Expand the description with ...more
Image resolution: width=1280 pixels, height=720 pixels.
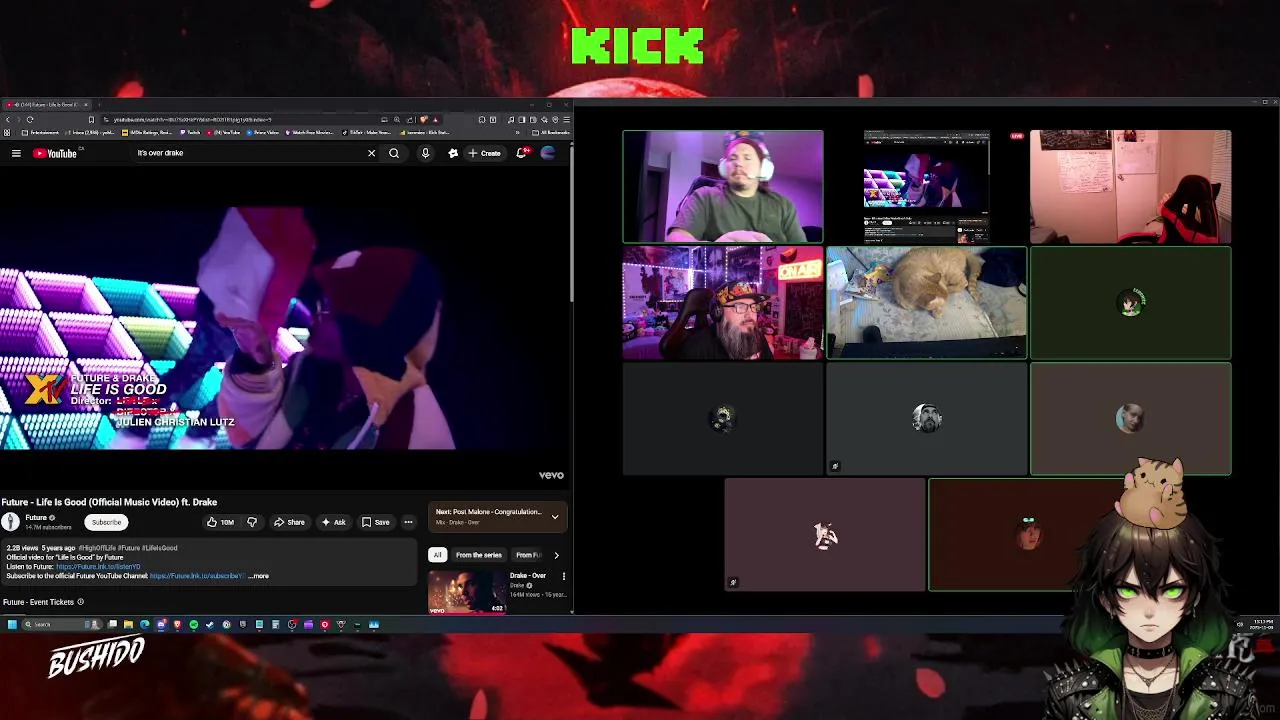(259, 576)
